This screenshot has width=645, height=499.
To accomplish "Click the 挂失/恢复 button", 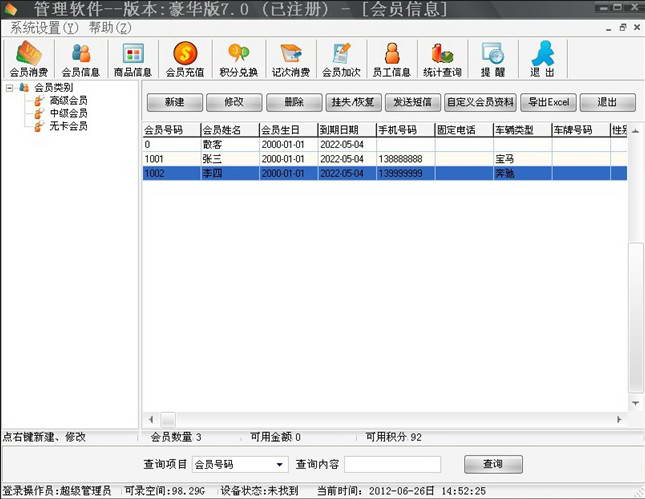I will click(x=353, y=102).
